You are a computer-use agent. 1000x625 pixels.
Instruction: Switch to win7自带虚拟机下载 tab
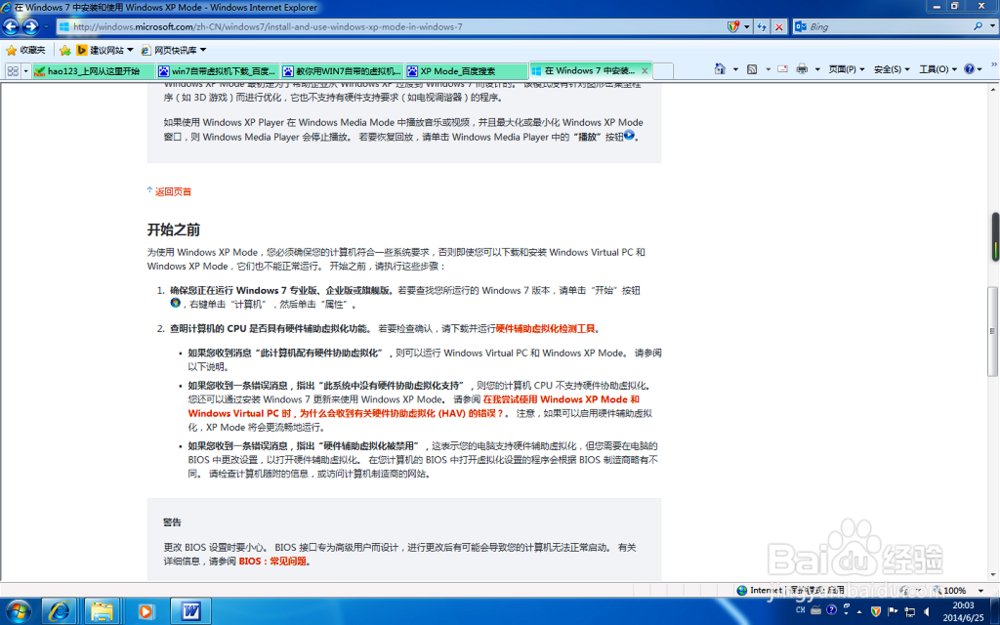pyautogui.click(x=217, y=71)
